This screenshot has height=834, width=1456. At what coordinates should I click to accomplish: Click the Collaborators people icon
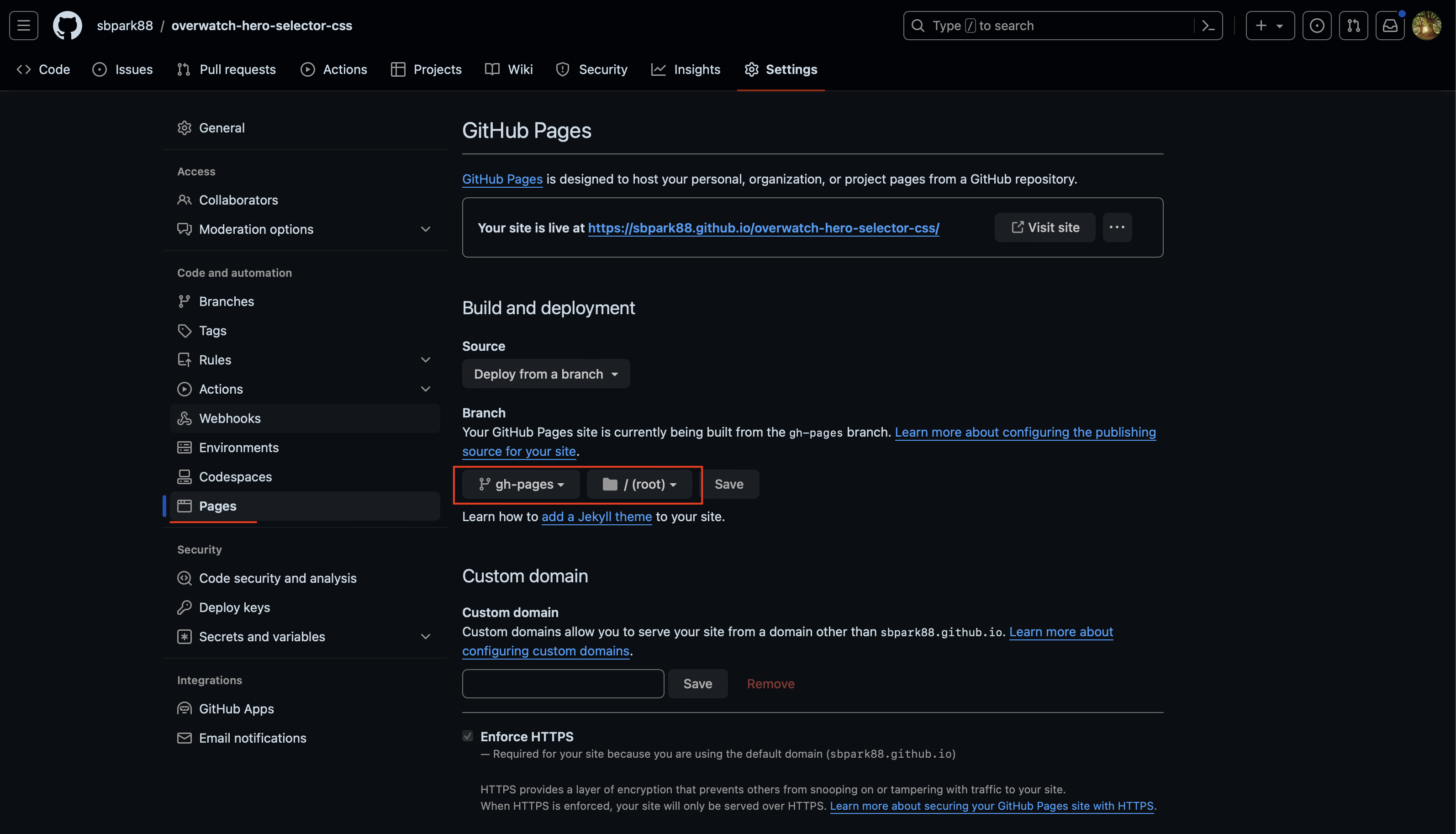185,200
